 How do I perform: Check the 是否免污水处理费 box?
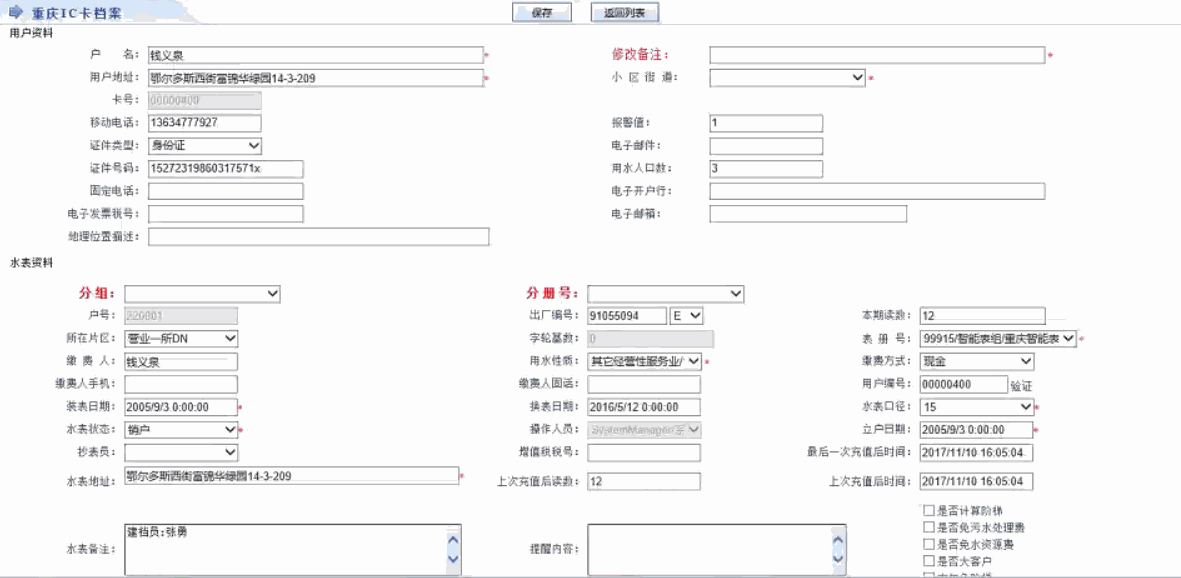pyautogui.click(x=929, y=527)
